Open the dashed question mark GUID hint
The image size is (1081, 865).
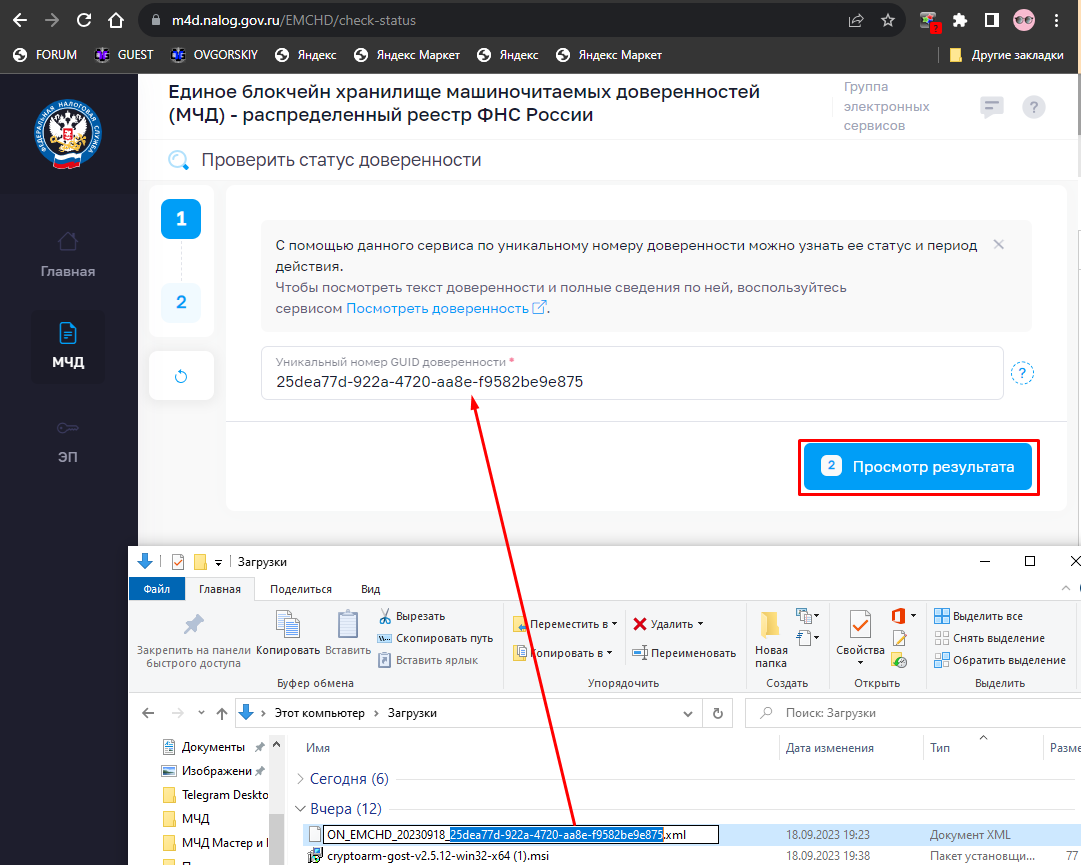tap(1022, 373)
